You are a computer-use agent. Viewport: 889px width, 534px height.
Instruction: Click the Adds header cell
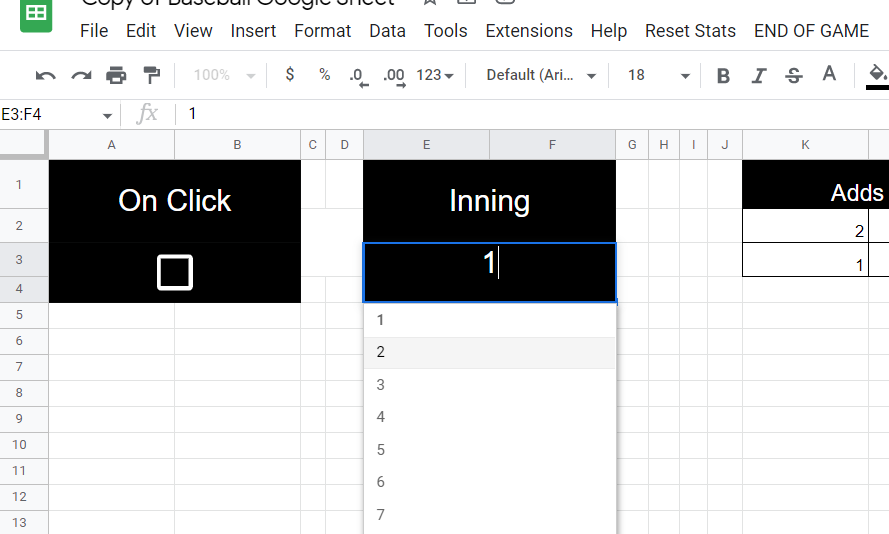(x=816, y=185)
